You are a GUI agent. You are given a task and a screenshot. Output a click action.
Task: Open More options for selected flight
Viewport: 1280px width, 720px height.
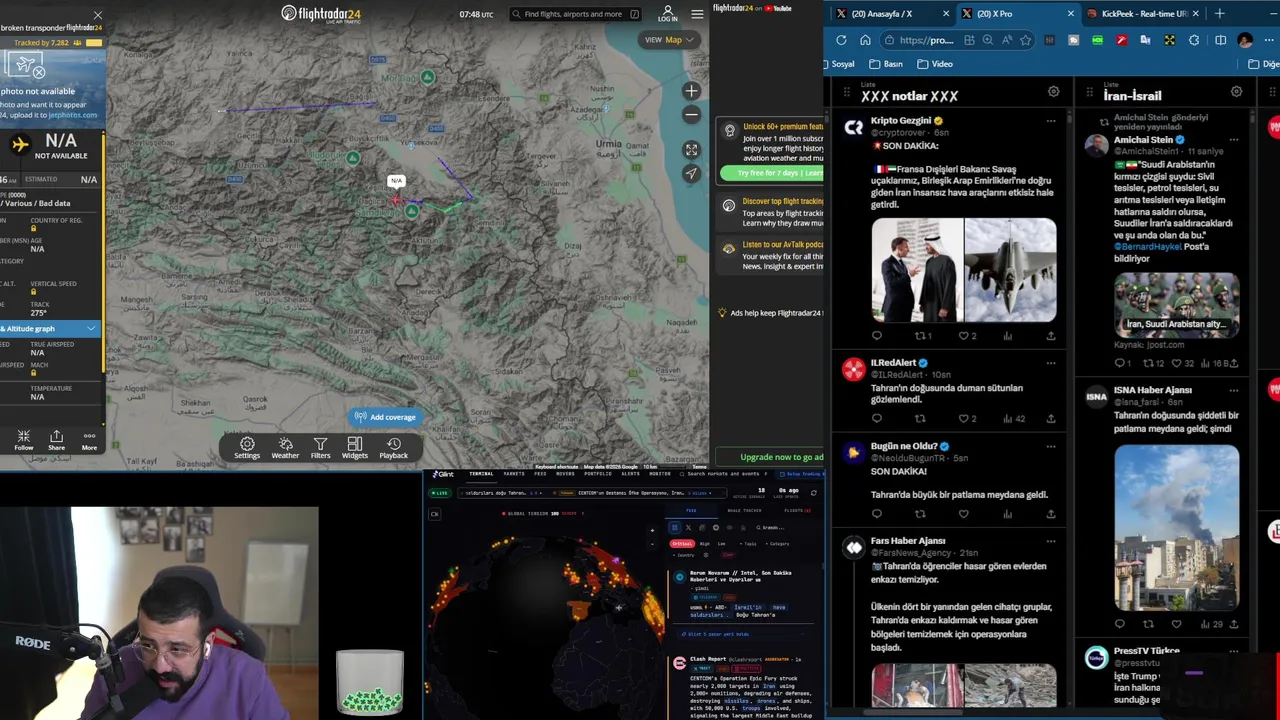tap(89, 440)
